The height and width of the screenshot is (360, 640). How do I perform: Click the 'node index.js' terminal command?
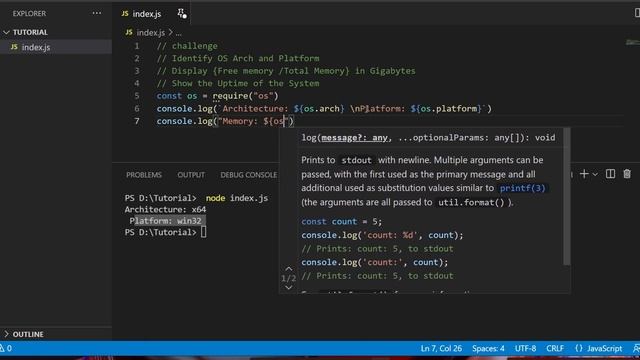tap(237, 198)
